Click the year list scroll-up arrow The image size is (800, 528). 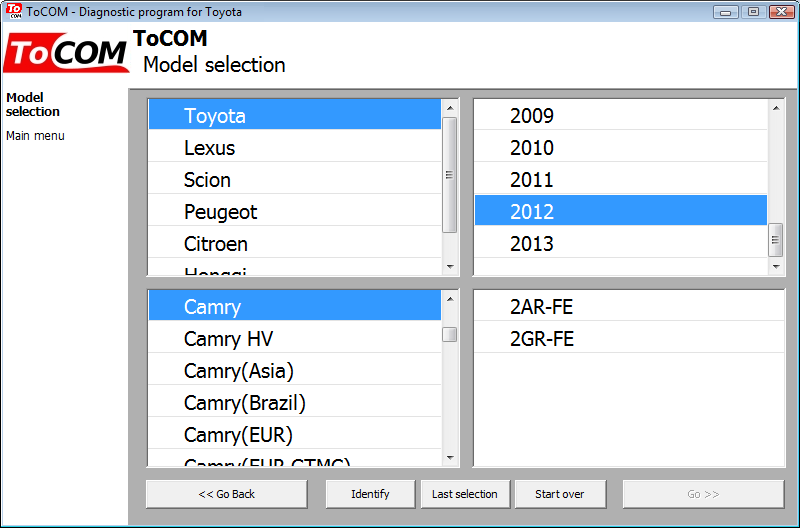pyautogui.click(x=776, y=108)
